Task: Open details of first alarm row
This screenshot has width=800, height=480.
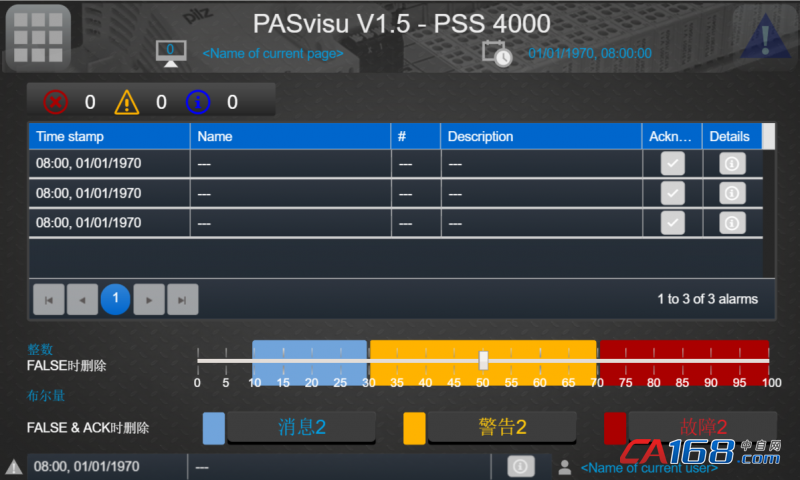Action: 732,164
